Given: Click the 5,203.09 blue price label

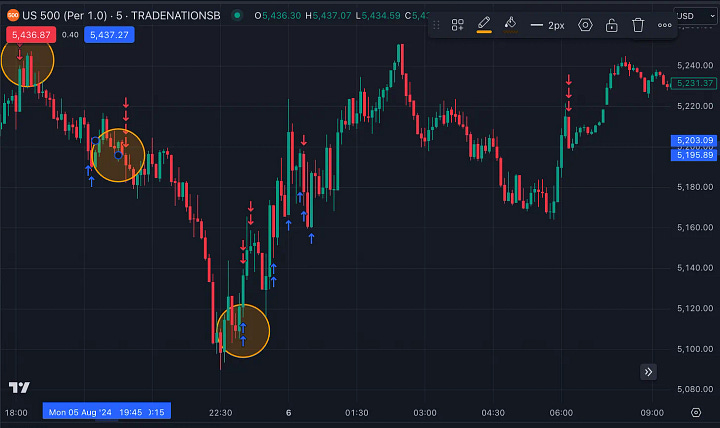Looking at the screenshot, I should click(694, 140).
